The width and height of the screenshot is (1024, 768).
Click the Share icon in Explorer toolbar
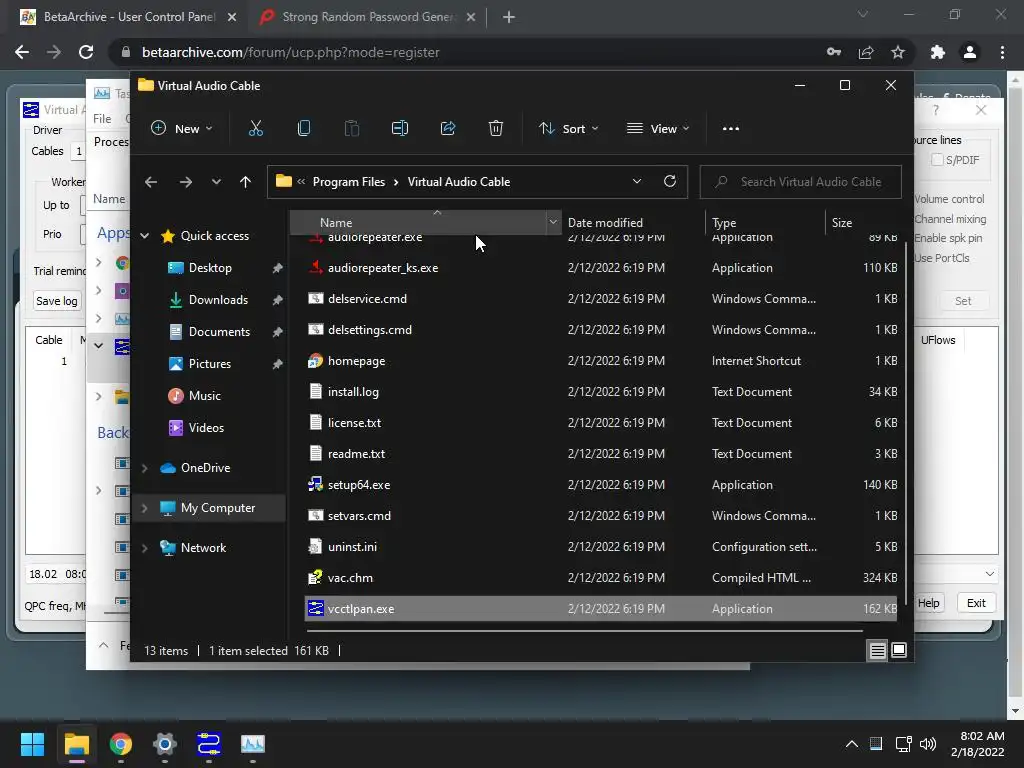coord(448,129)
